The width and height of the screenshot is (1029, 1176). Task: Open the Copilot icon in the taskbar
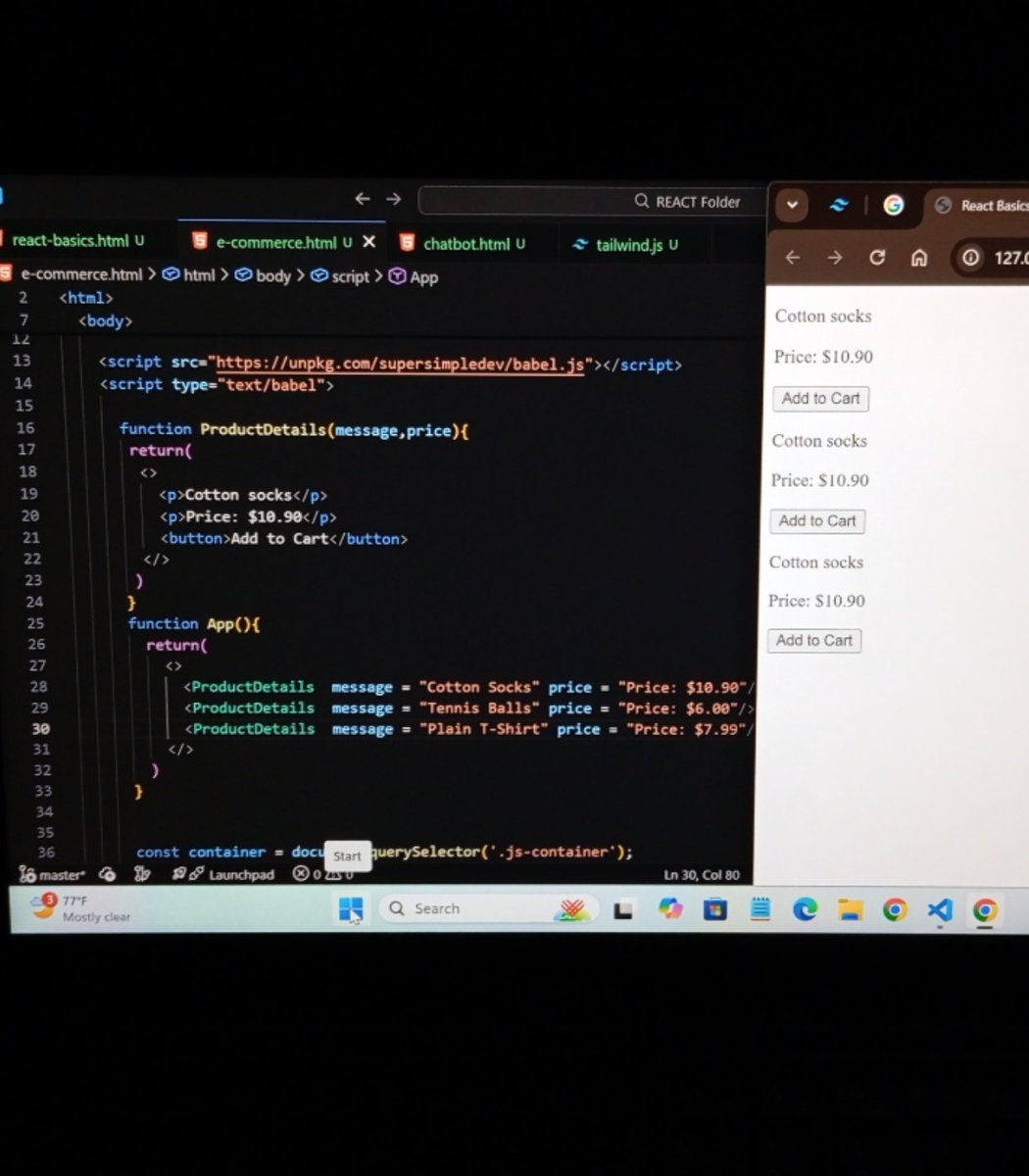tap(670, 909)
